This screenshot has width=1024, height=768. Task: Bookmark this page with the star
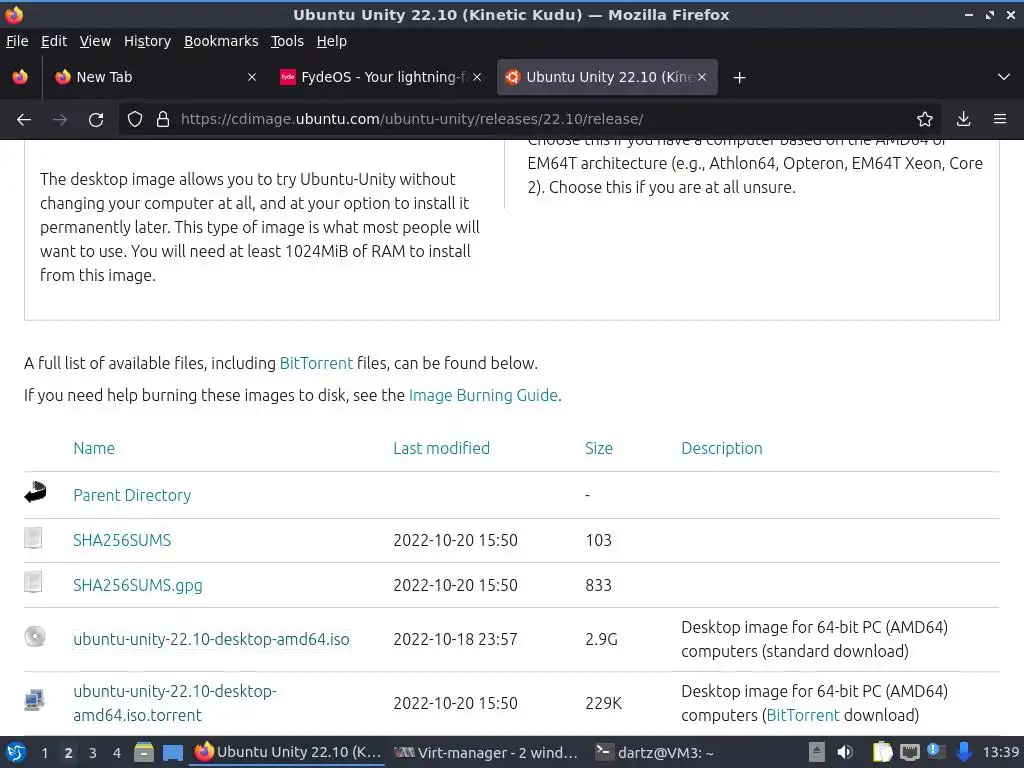tap(925, 120)
